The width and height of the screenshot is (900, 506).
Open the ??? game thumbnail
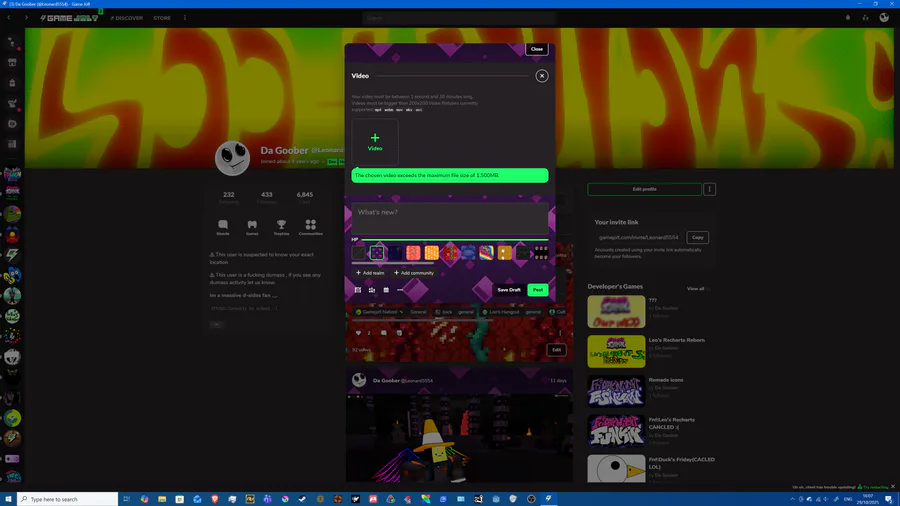(x=616, y=312)
